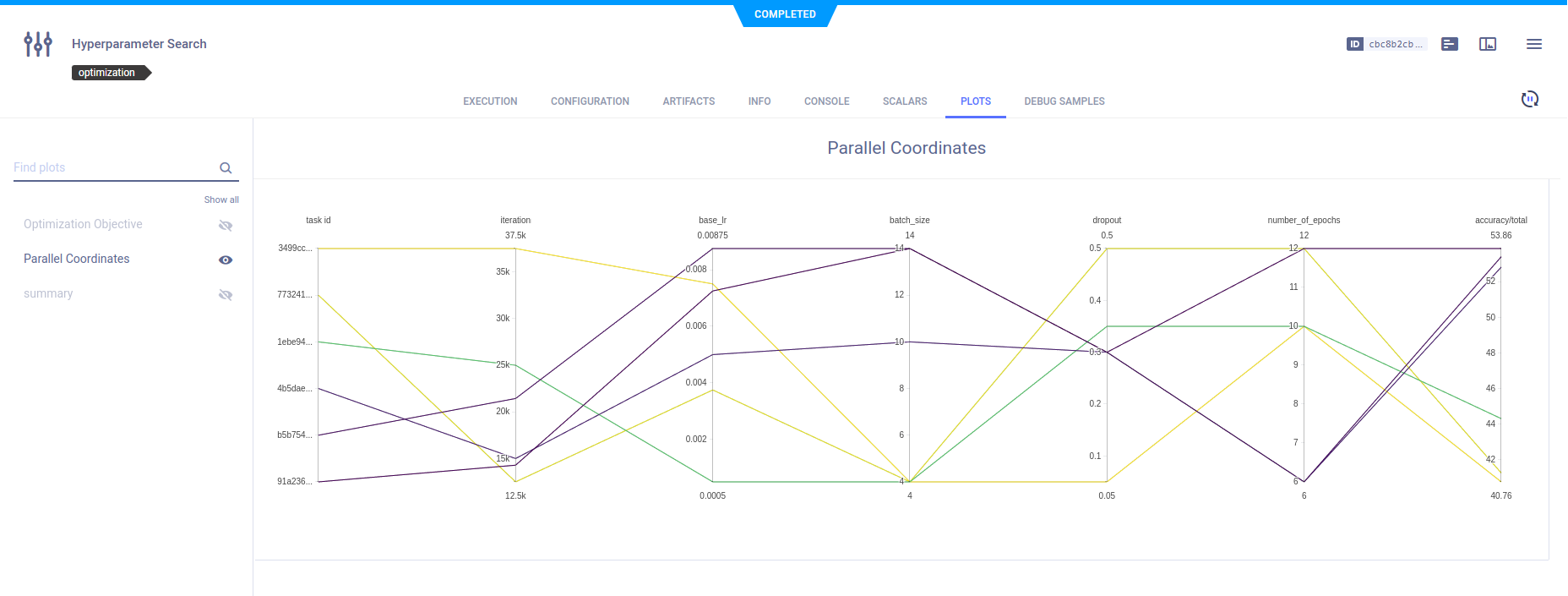Select Parallel Coordinates in the plot list
The image size is (1568, 596).
(x=77, y=259)
